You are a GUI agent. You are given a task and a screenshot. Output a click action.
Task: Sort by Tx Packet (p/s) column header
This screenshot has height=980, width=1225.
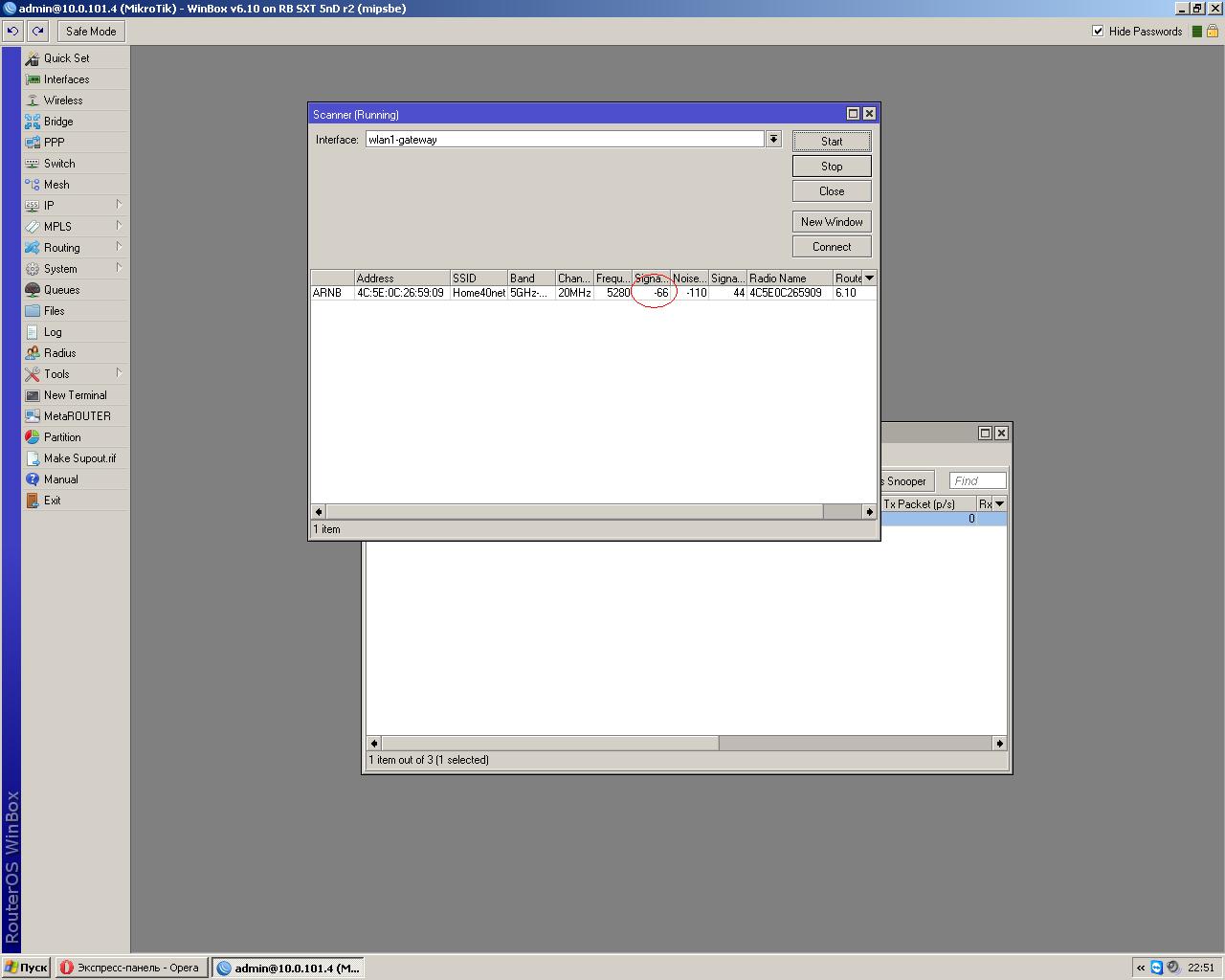click(x=927, y=504)
